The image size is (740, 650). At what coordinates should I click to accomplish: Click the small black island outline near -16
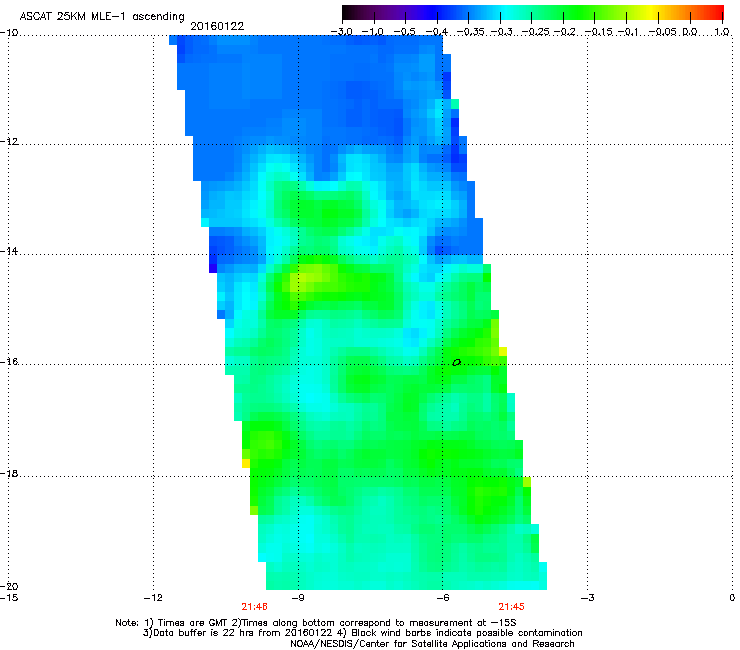(456, 363)
